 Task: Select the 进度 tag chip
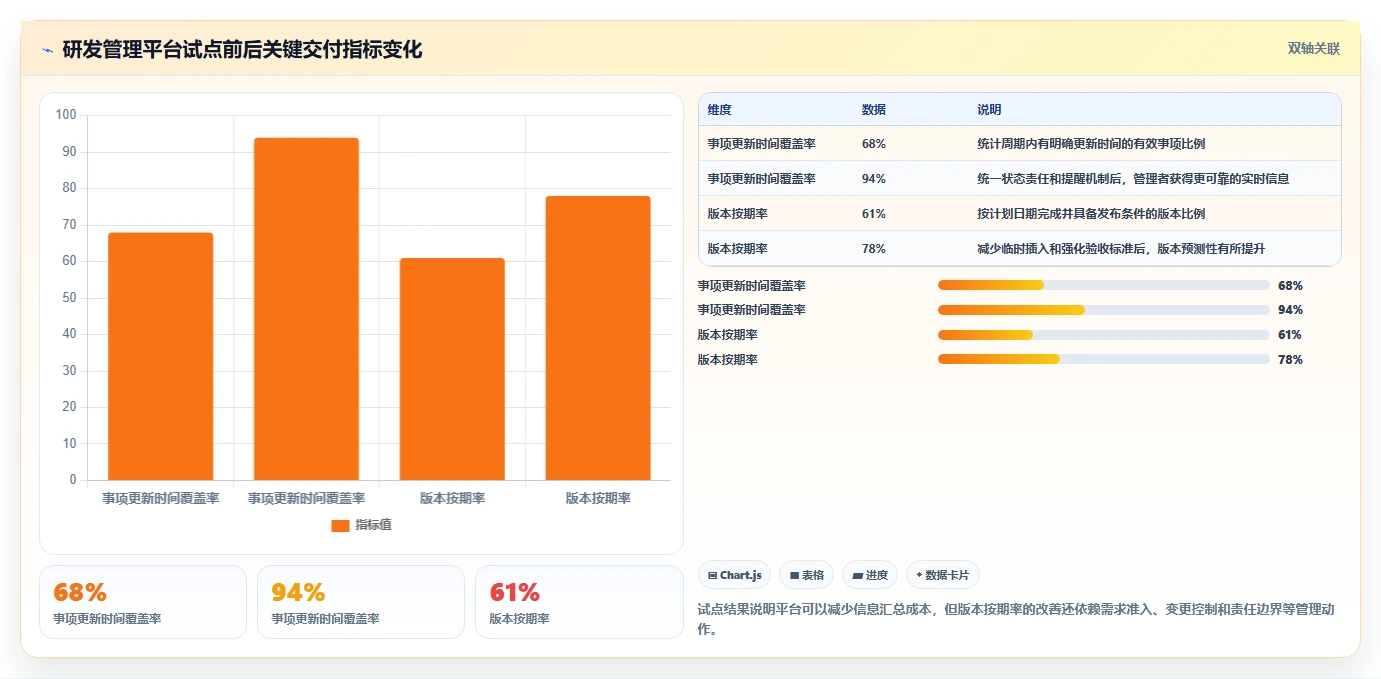tap(870, 575)
